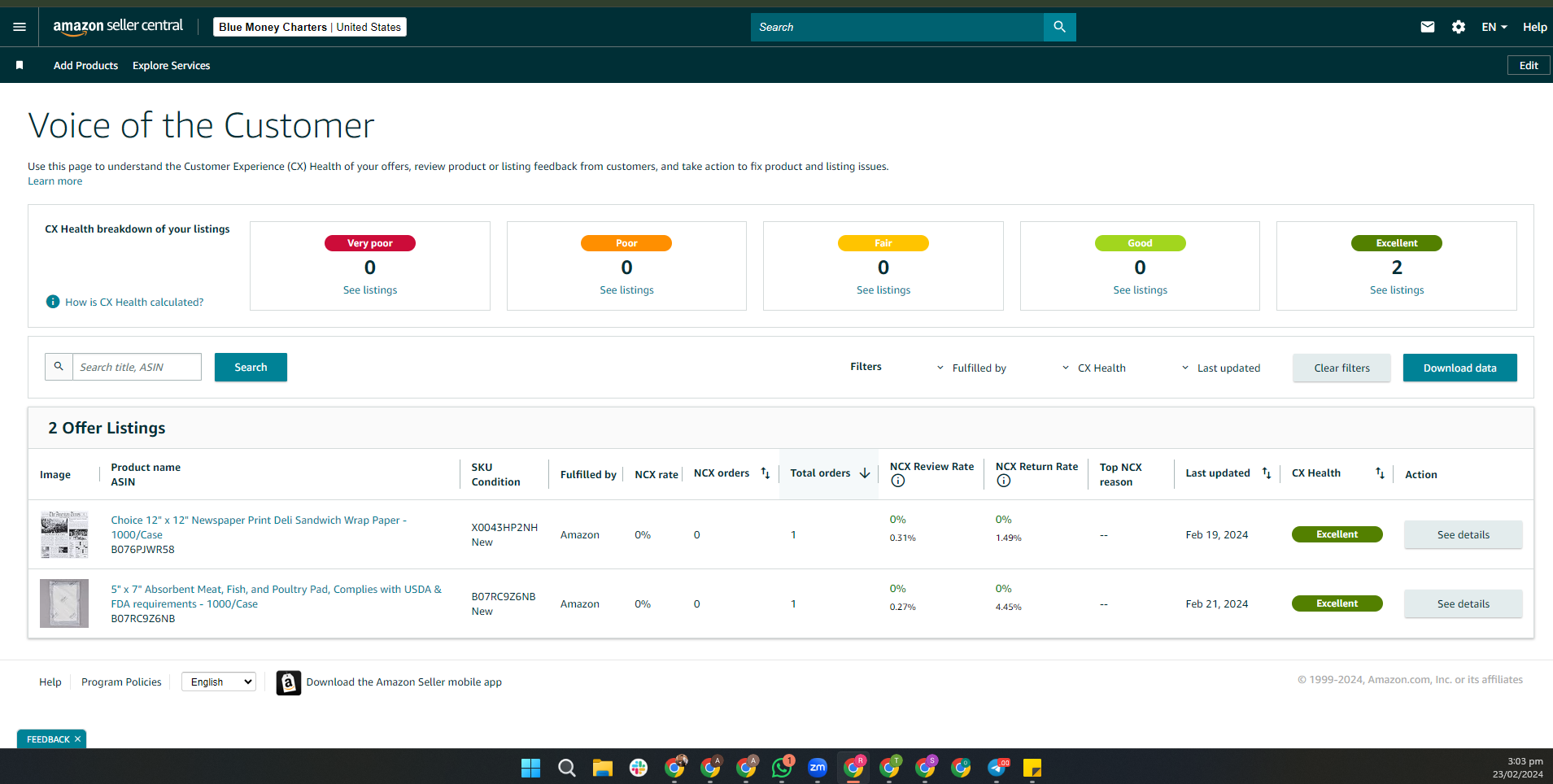The height and width of the screenshot is (784, 1553).
Task: Open the Program Policies footer link
Action: (121, 682)
